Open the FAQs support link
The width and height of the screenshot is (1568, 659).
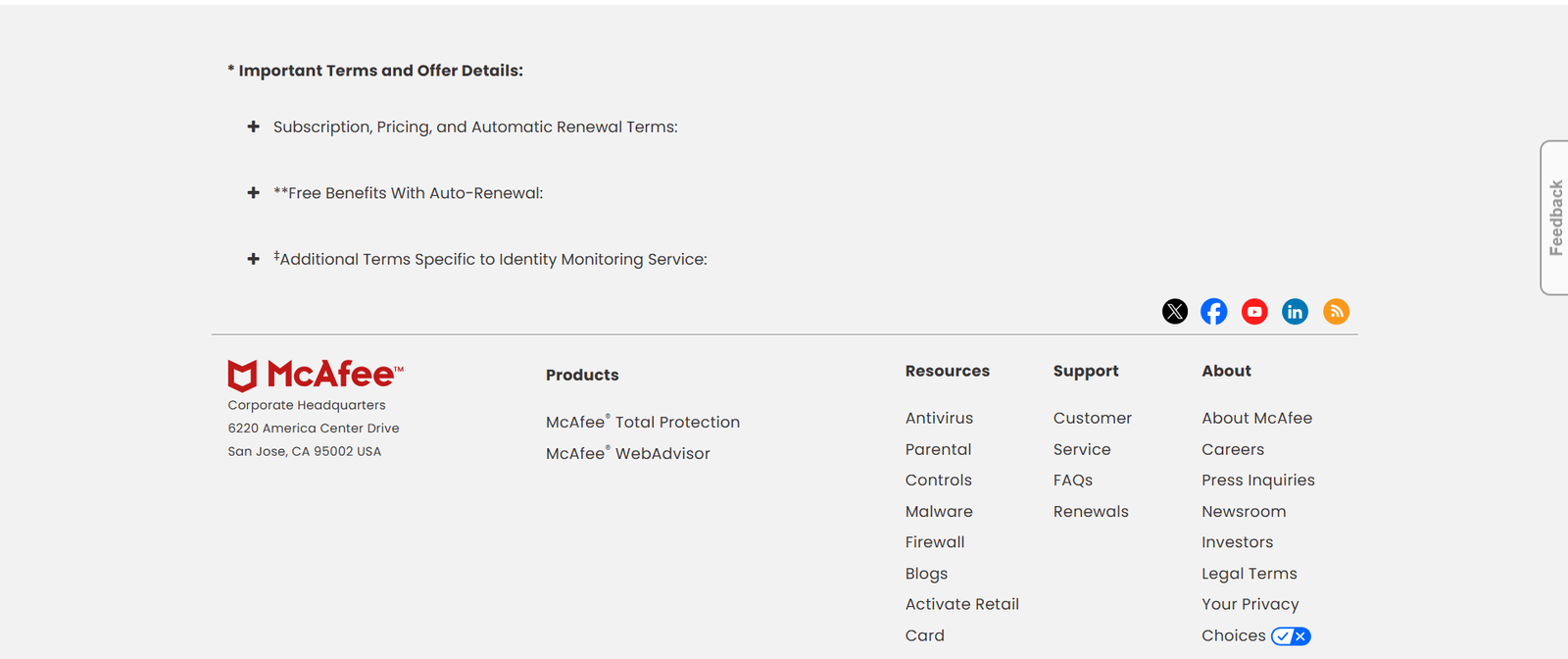point(1072,481)
